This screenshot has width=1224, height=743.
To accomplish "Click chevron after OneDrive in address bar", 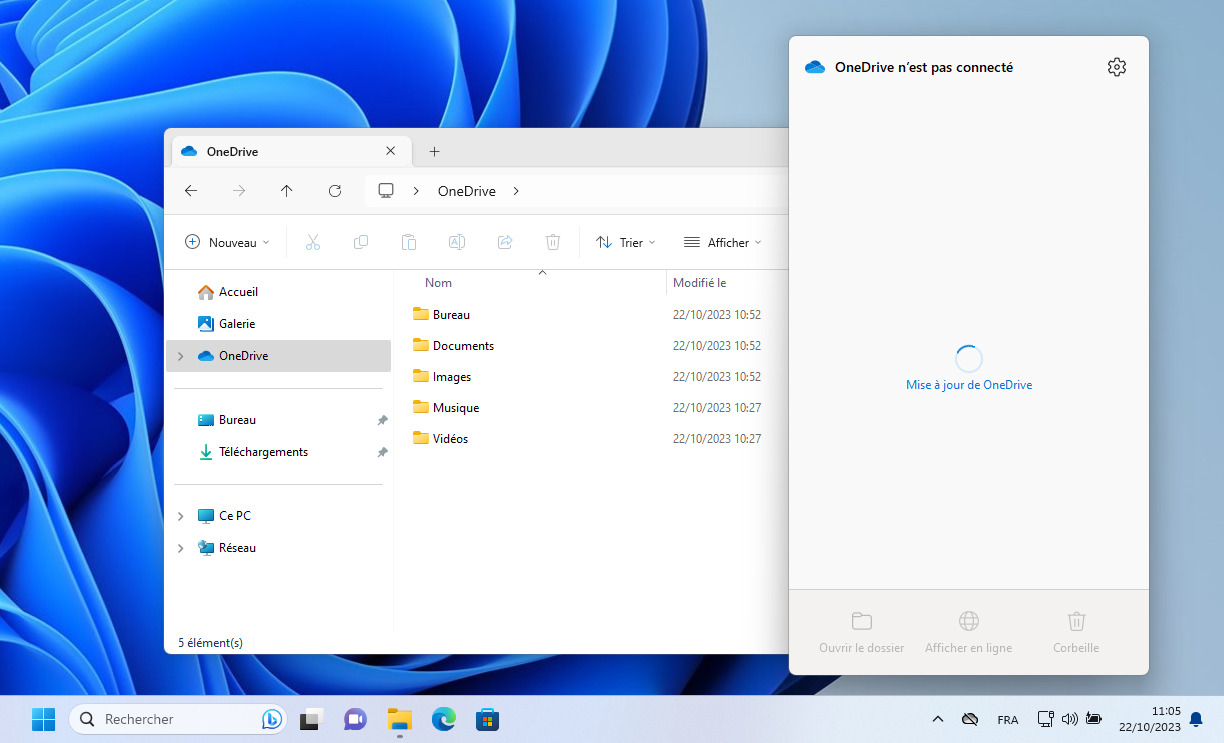I will click(516, 191).
